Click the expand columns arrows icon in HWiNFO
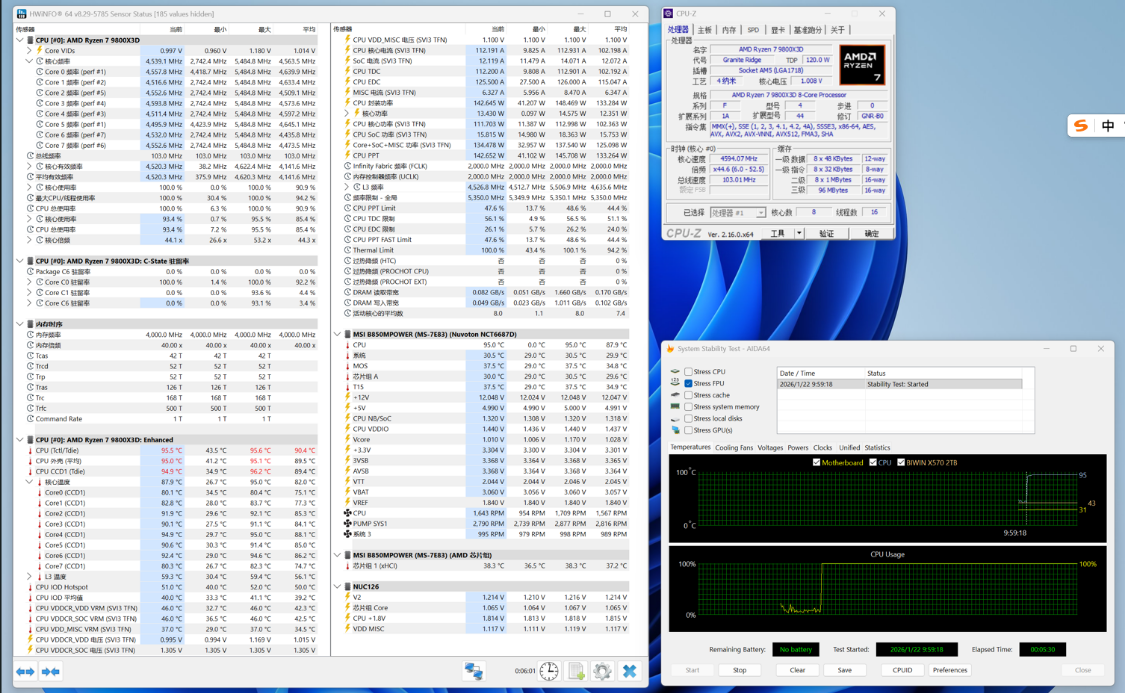 tap(25, 671)
